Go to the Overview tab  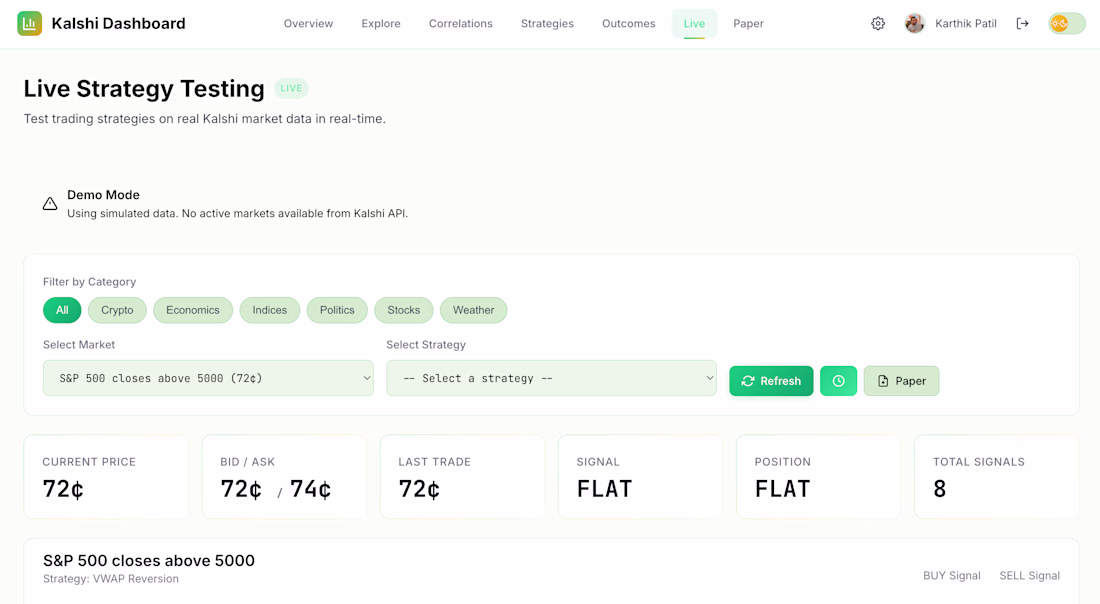click(308, 24)
